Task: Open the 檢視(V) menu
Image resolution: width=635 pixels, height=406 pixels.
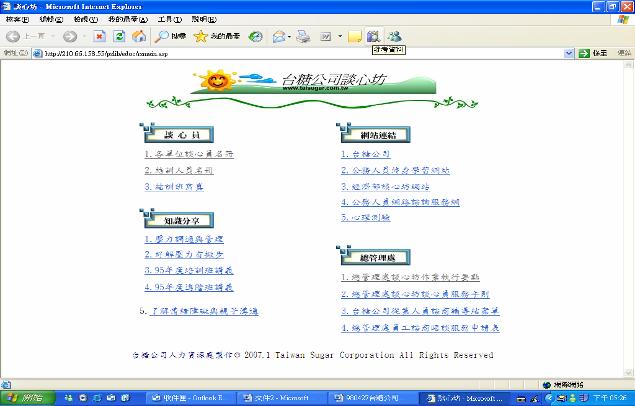Action: (x=85, y=19)
